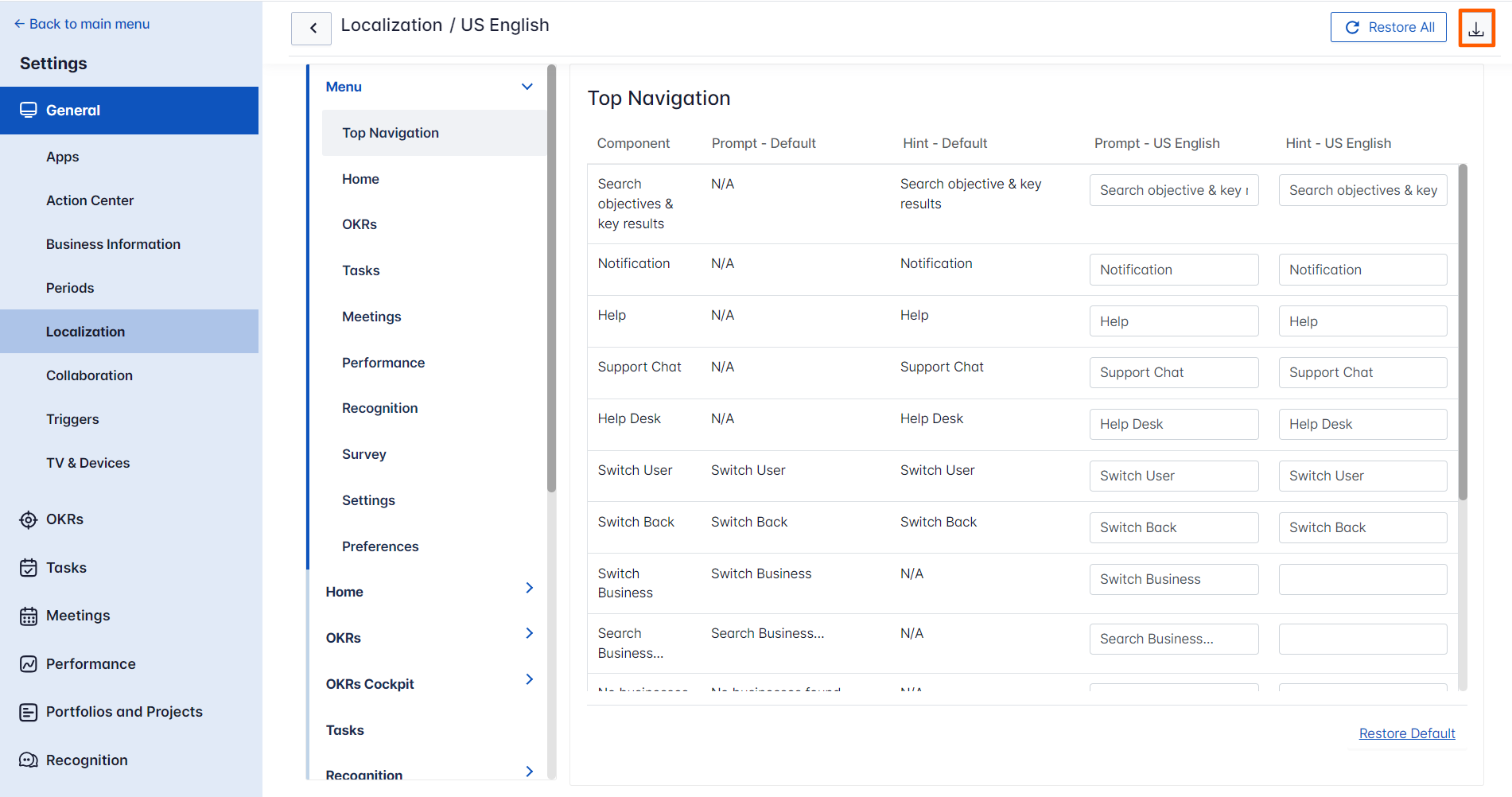This screenshot has width=1512, height=797.
Task: Click Switch Business hint US English field
Action: pos(1362,579)
